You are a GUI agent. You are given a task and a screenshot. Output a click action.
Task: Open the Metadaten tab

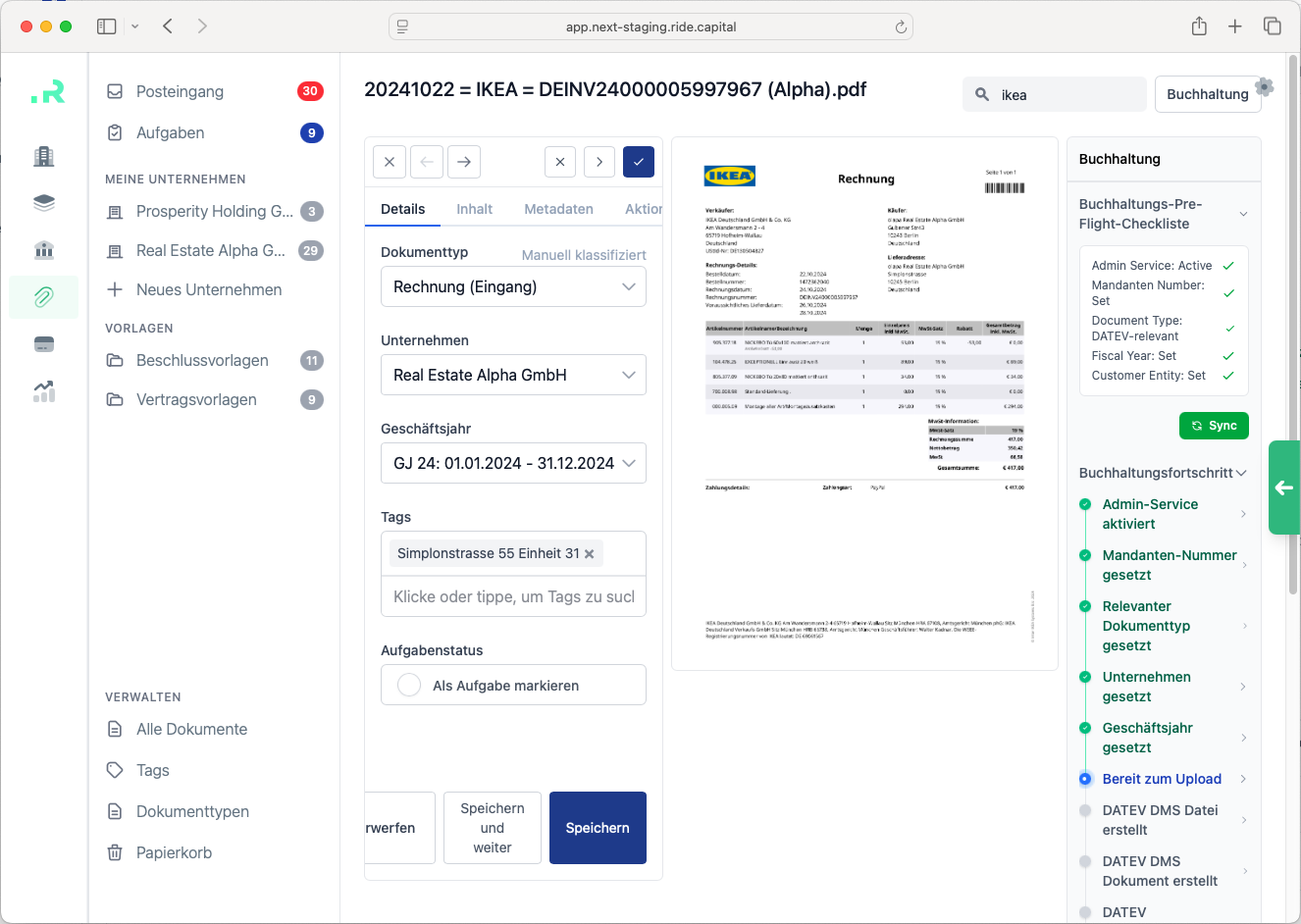tap(557, 209)
